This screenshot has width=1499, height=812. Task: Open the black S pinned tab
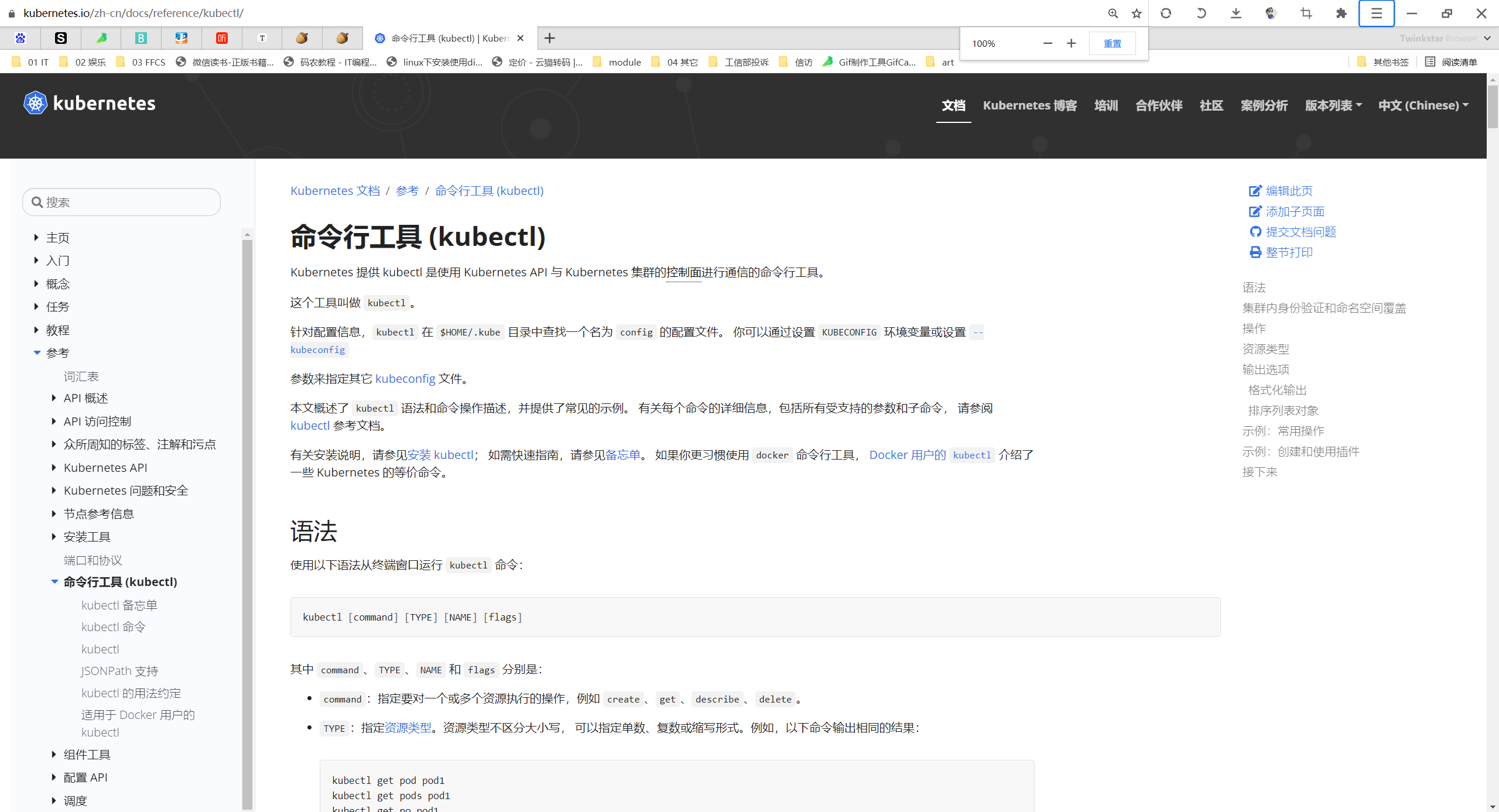61,38
